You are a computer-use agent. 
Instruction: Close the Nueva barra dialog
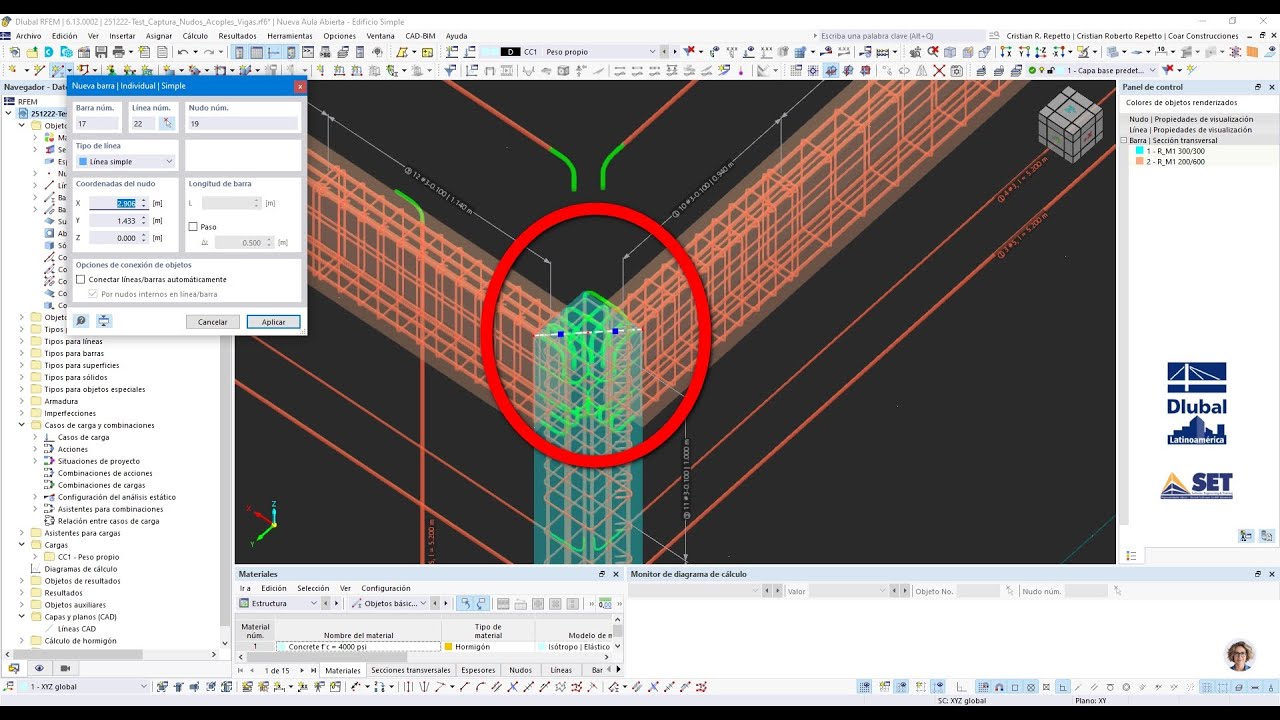[299, 86]
